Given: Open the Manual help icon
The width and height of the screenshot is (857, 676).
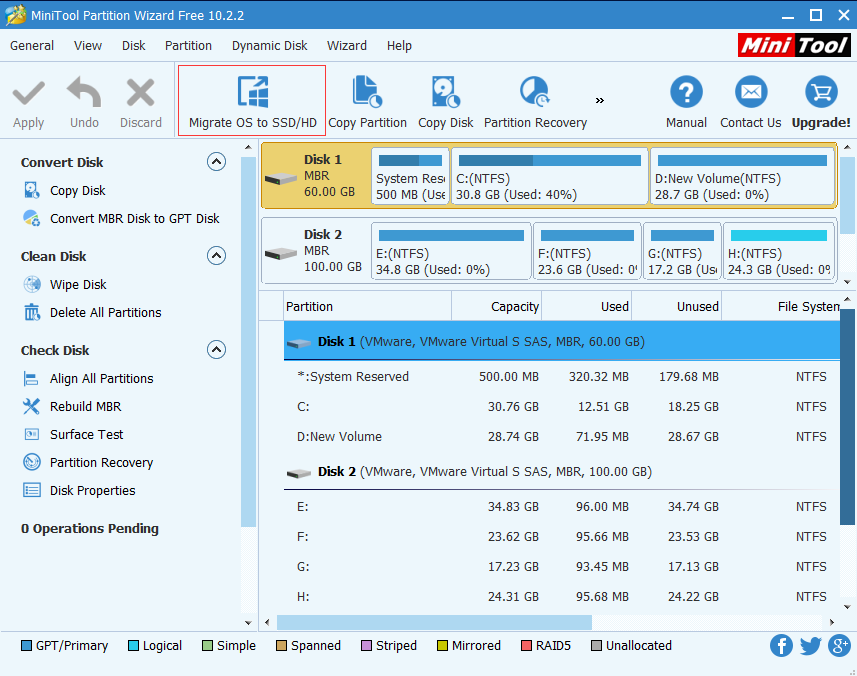Looking at the screenshot, I should coord(686,92).
